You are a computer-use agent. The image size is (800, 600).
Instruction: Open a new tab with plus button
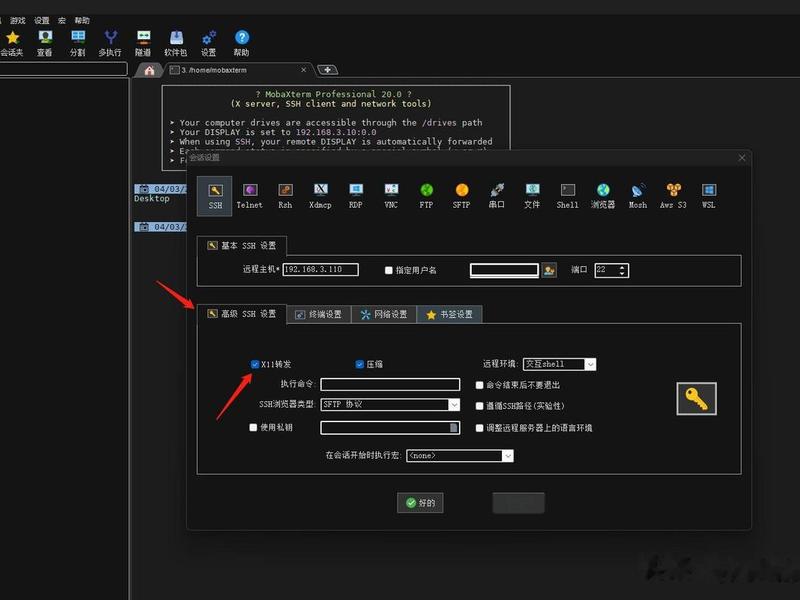point(328,70)
